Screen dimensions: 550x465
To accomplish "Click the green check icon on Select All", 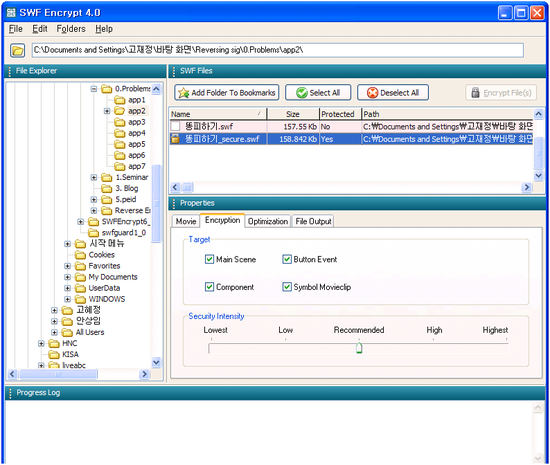I will pyautogui.click(x=301, y=93).
